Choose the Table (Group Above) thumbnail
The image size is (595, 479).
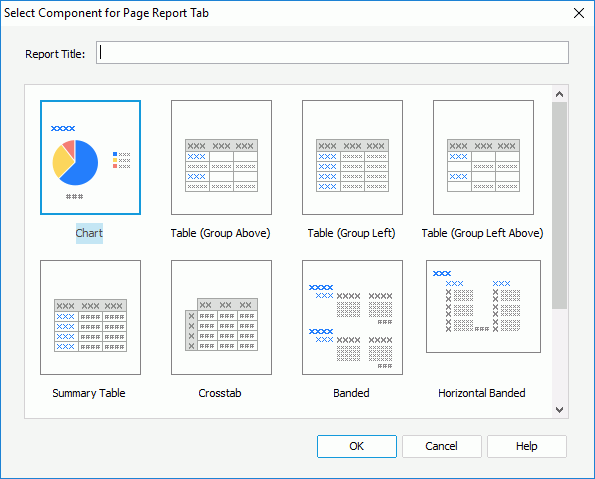221,158
